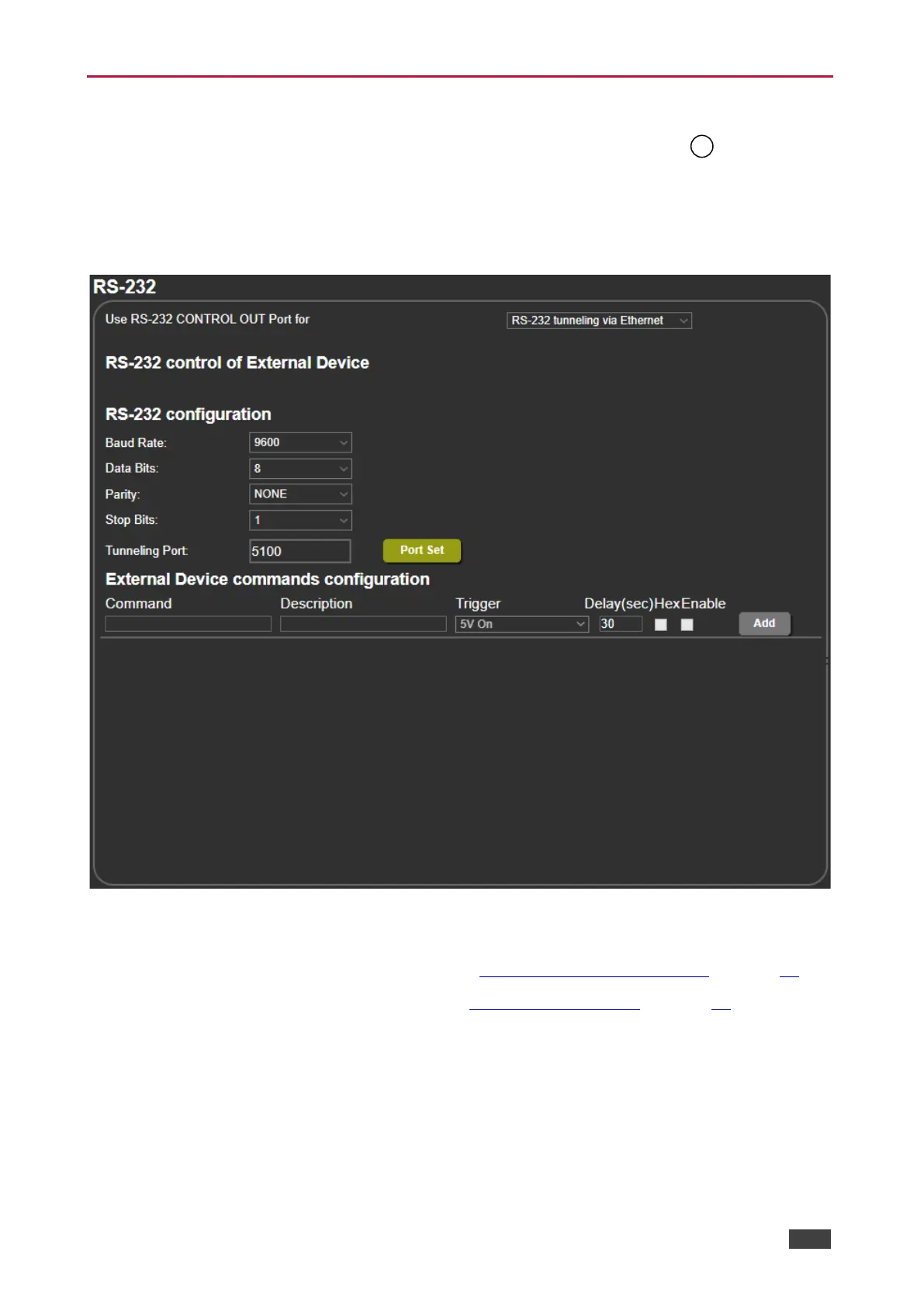
Task: Open the Trigger dropdown showing 5V On
Action: point(521,624)
